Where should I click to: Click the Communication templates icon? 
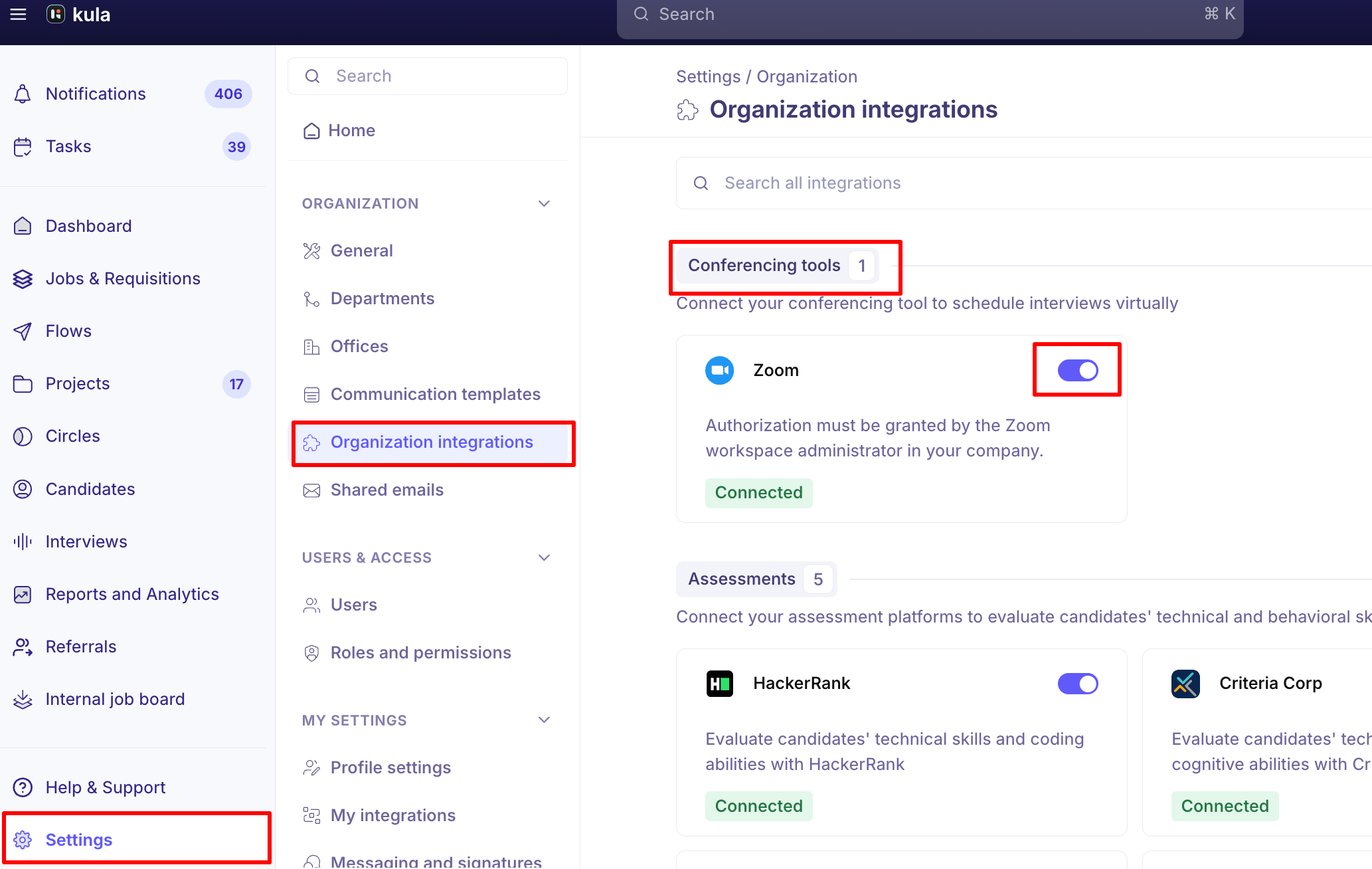coord(311,395)
